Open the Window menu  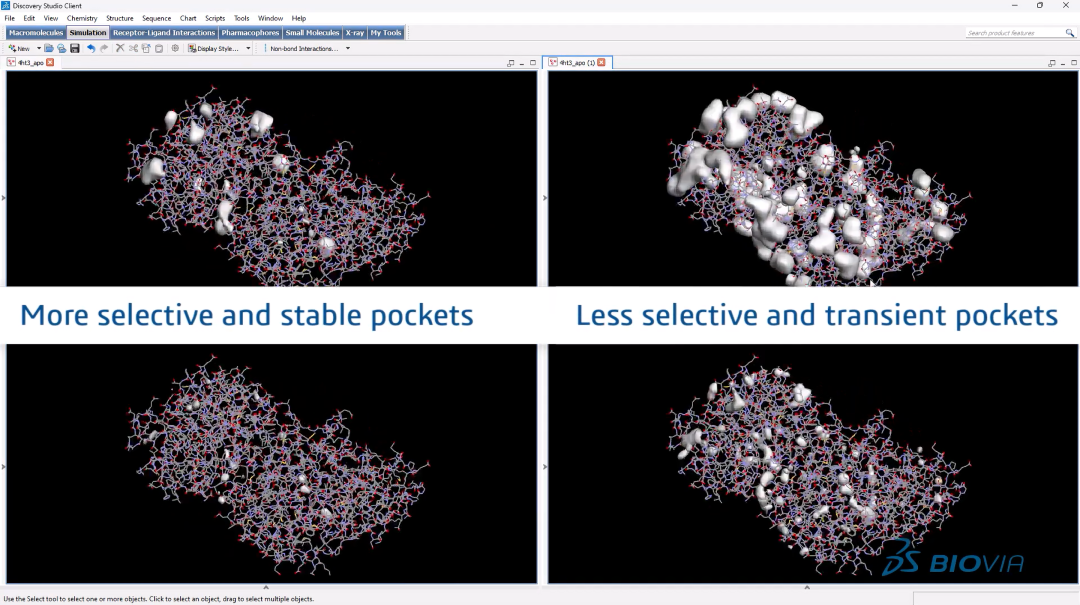270,18
